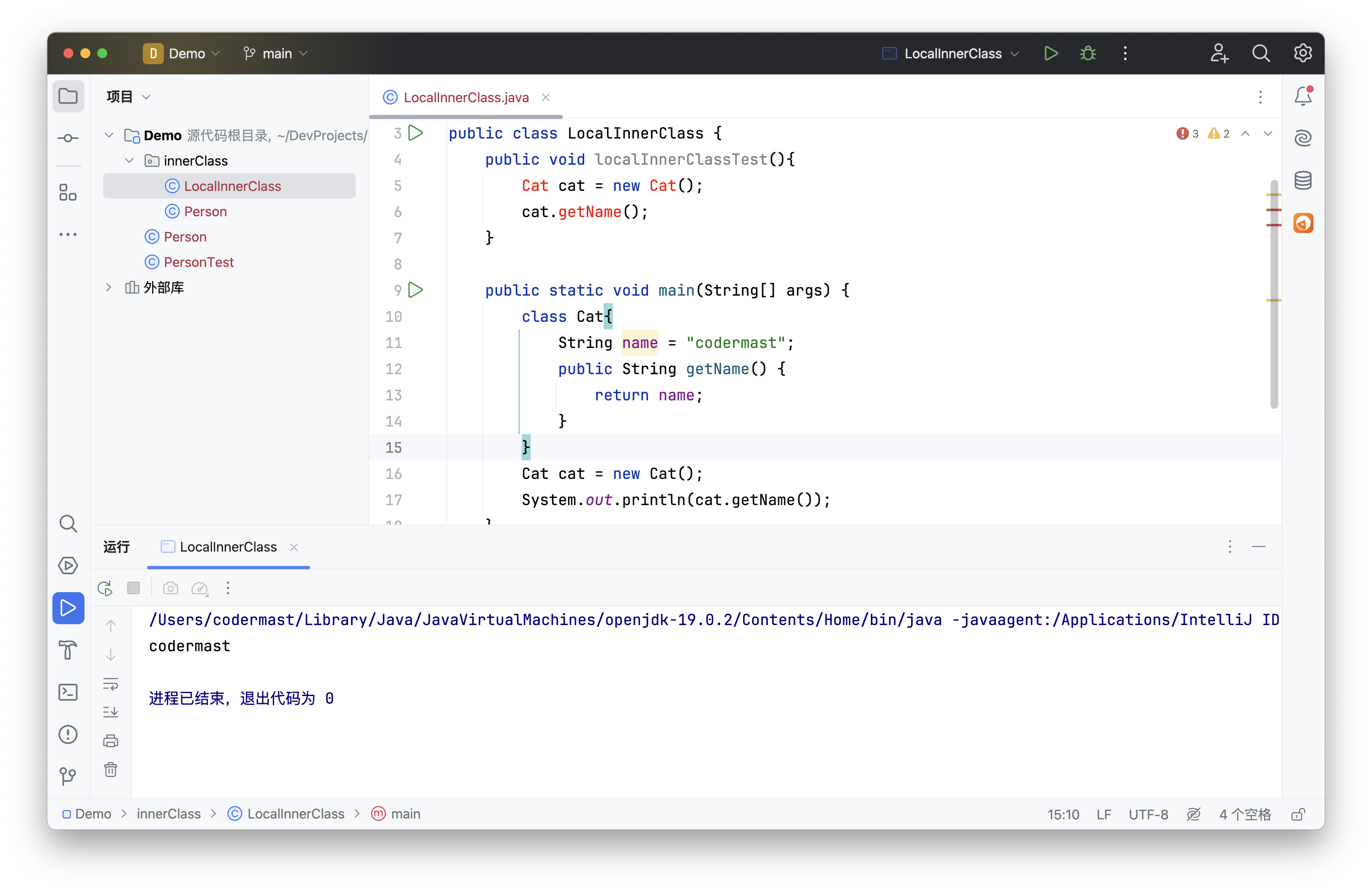Toggle read-only lock icon in status bar
The width and height of the screenshot is (1372, 892).
[1298, 814]
